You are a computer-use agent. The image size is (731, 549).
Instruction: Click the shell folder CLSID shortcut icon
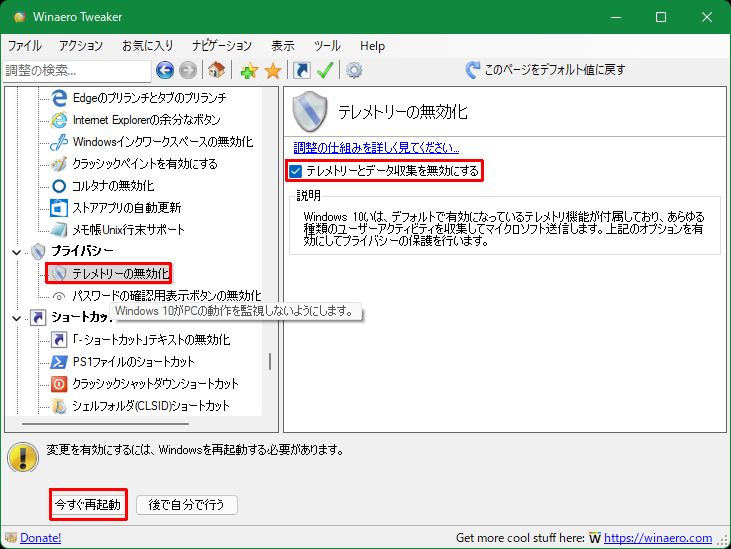coord(59,406)
